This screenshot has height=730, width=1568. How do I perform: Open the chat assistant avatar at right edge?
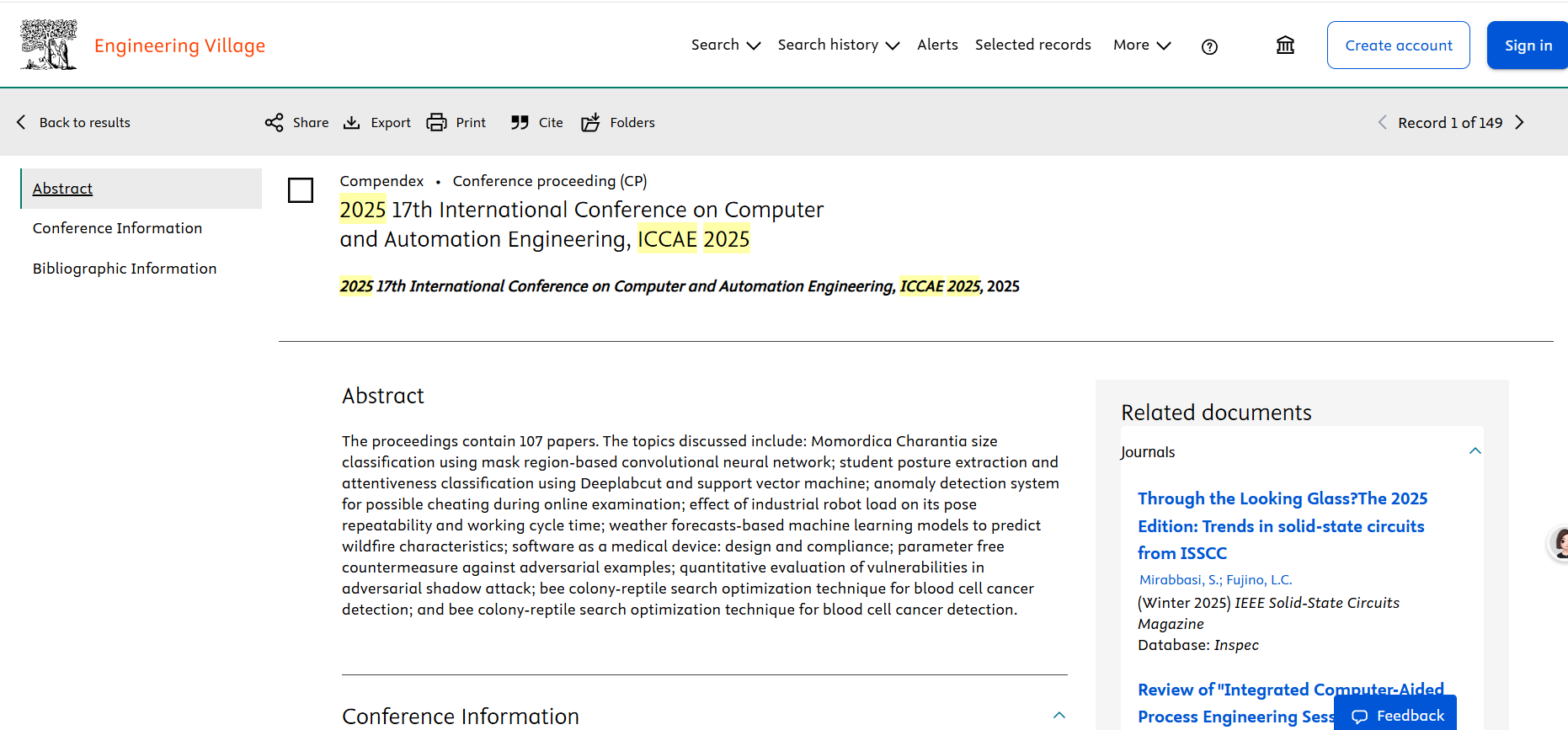click(1560, 543)
